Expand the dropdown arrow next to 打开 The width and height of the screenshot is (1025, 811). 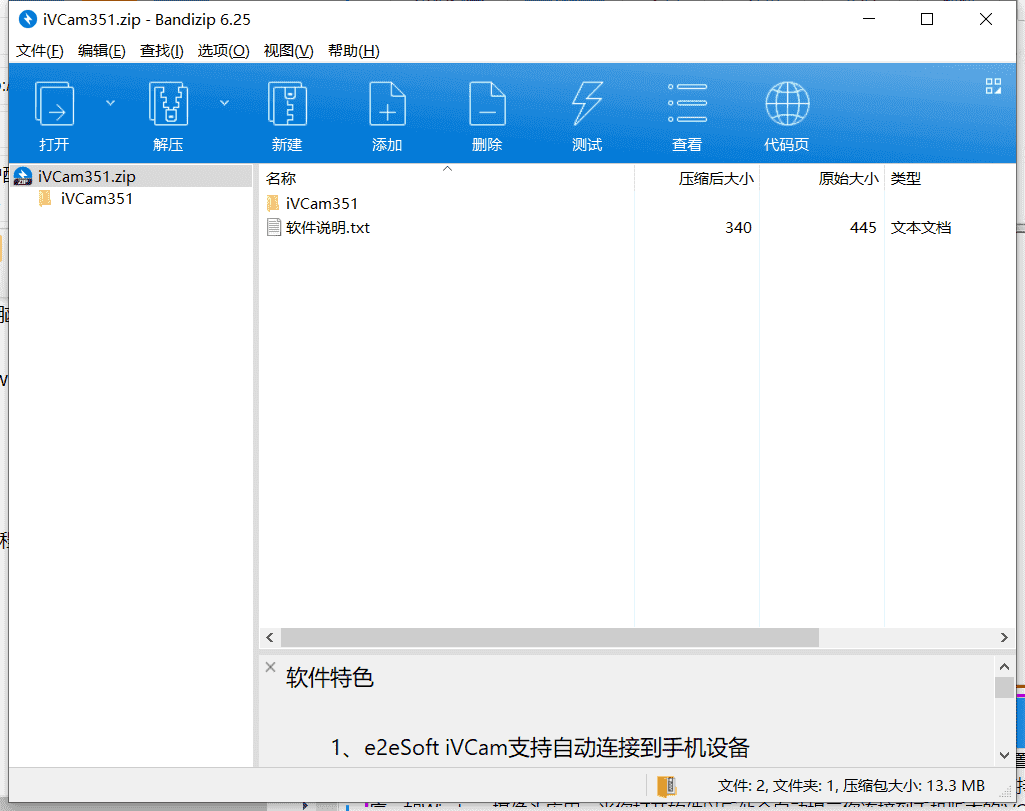click(x=110, y=103)
